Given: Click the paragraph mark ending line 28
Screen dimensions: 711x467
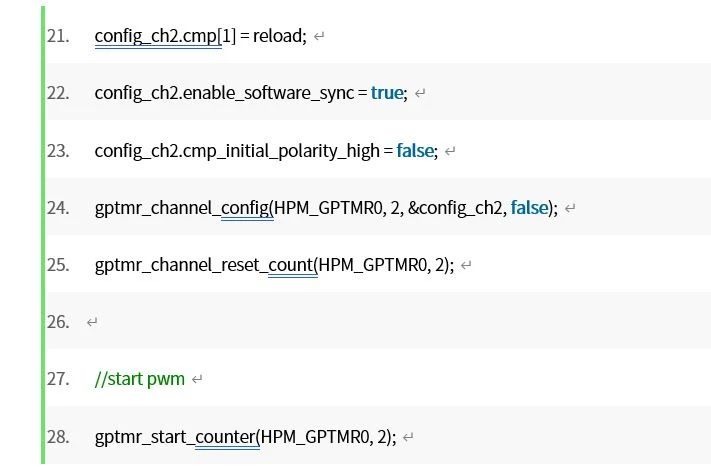Looking at the screenshot, I should [408, 437].
